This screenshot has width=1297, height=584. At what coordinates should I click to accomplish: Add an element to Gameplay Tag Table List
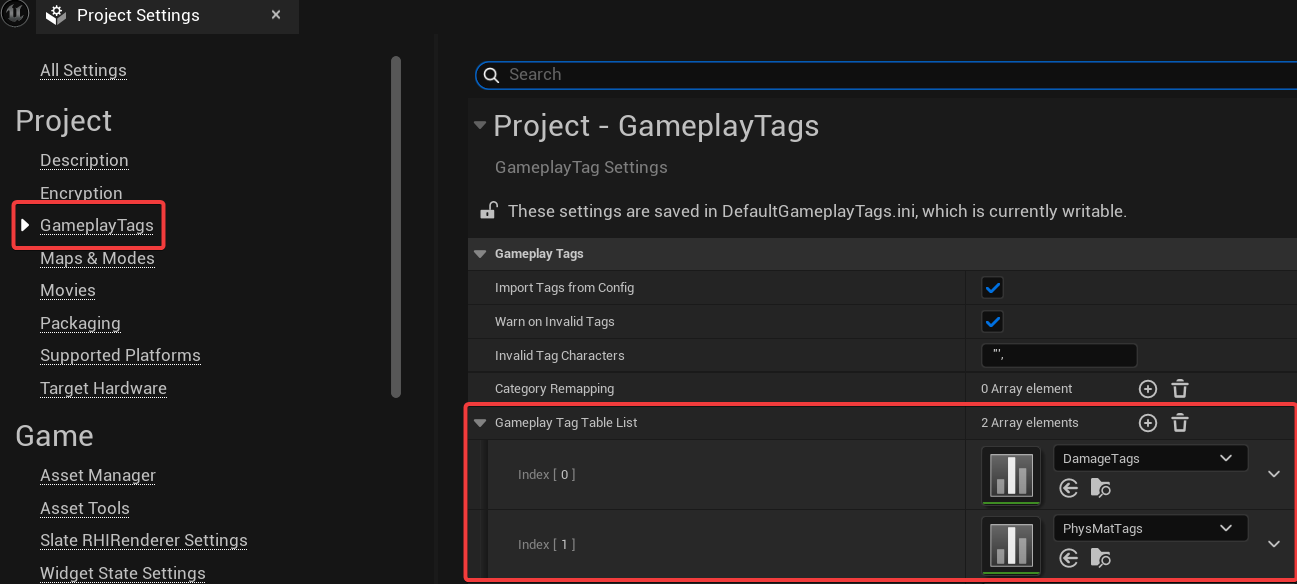1148,423
